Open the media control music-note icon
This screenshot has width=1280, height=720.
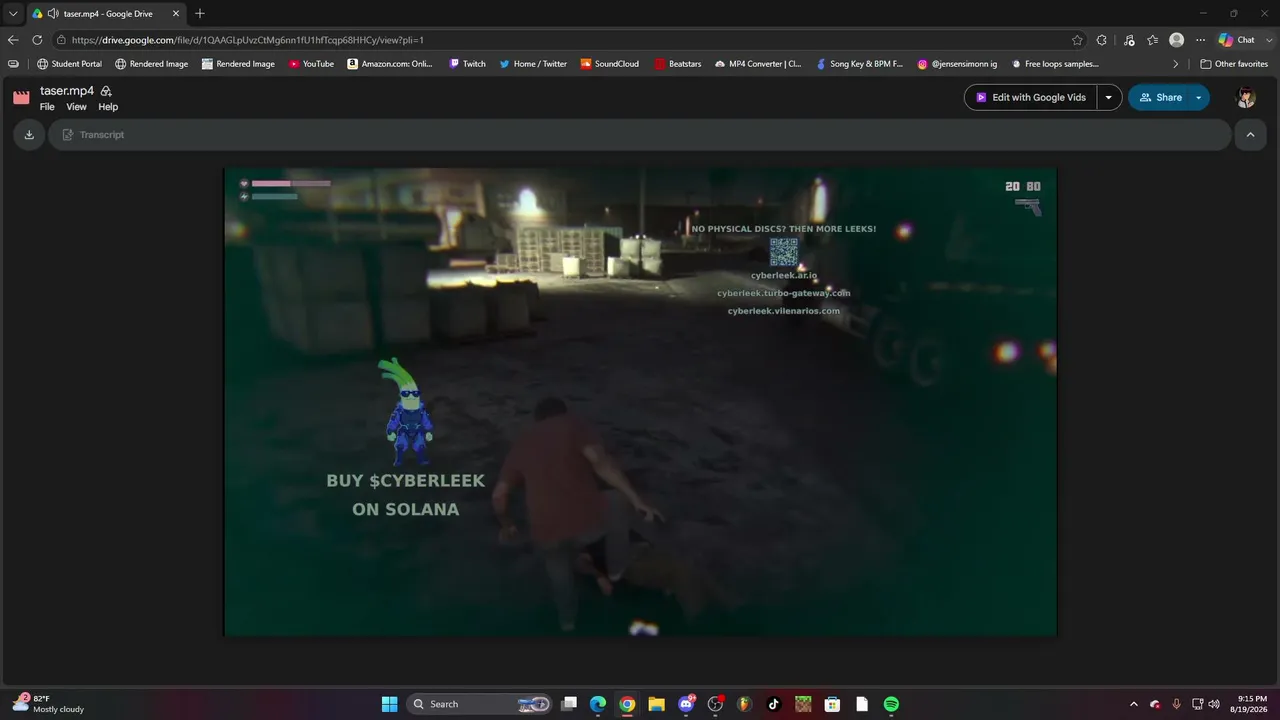[x=1129, y=40]
